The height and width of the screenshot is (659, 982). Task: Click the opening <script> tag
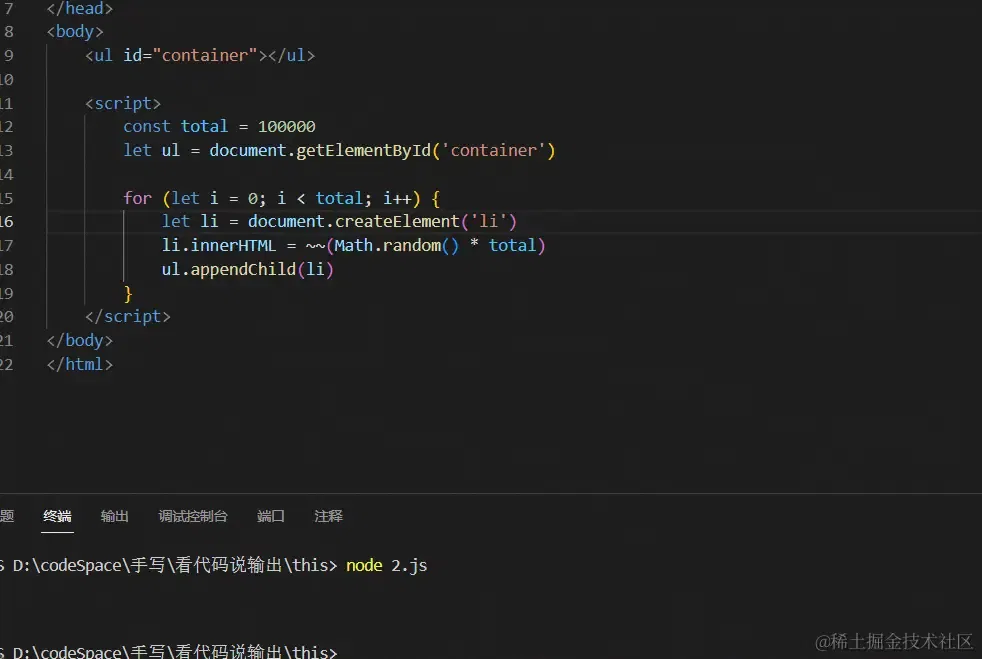123,103
